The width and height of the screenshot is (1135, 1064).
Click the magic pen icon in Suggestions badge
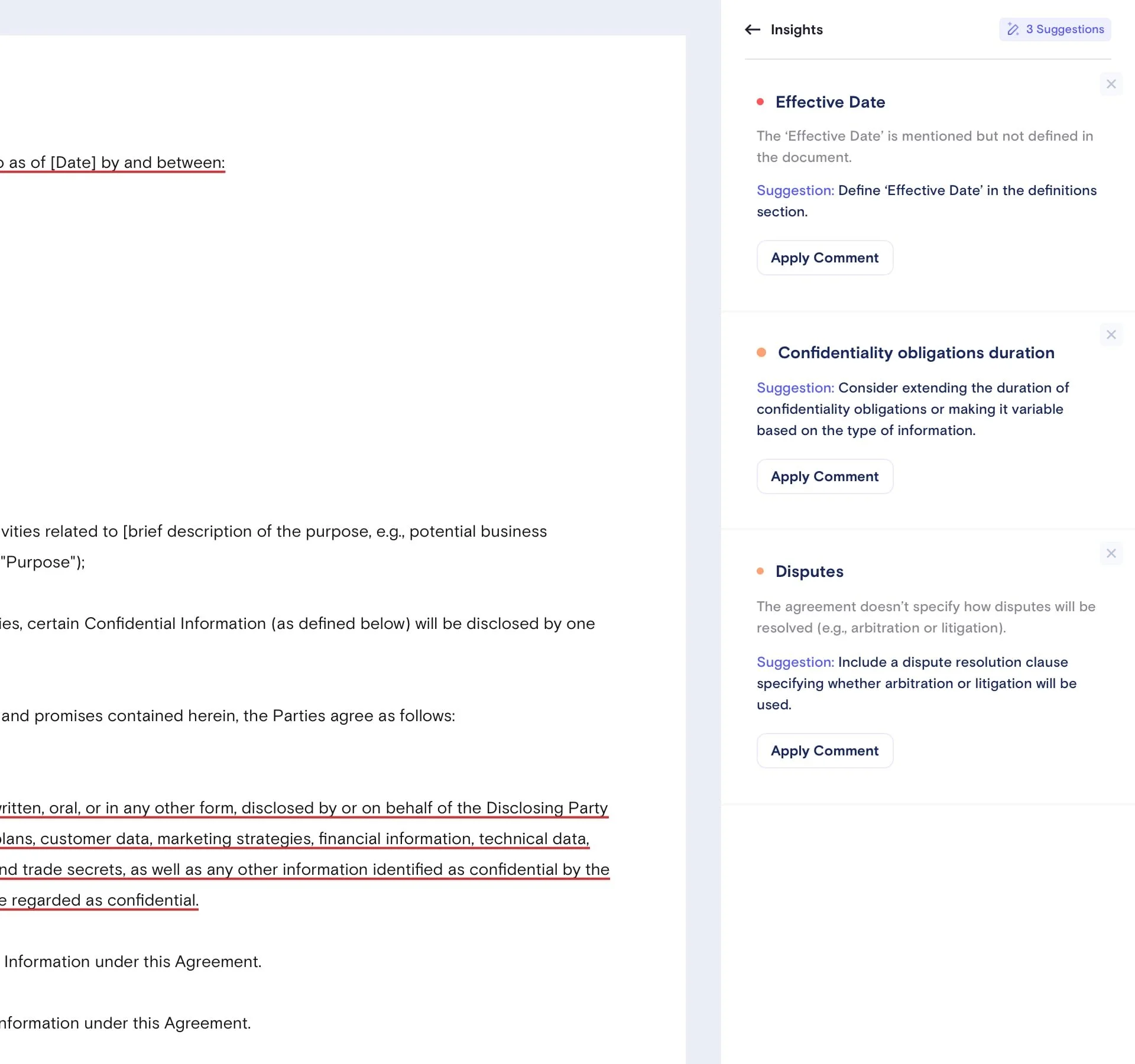(x=1013, y=30)
